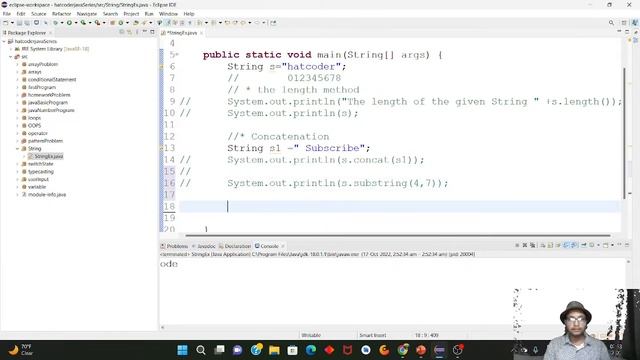Click Clear Console icon
Image resolution: width=640 pixels, height=360 pixels.
point(543,245)
